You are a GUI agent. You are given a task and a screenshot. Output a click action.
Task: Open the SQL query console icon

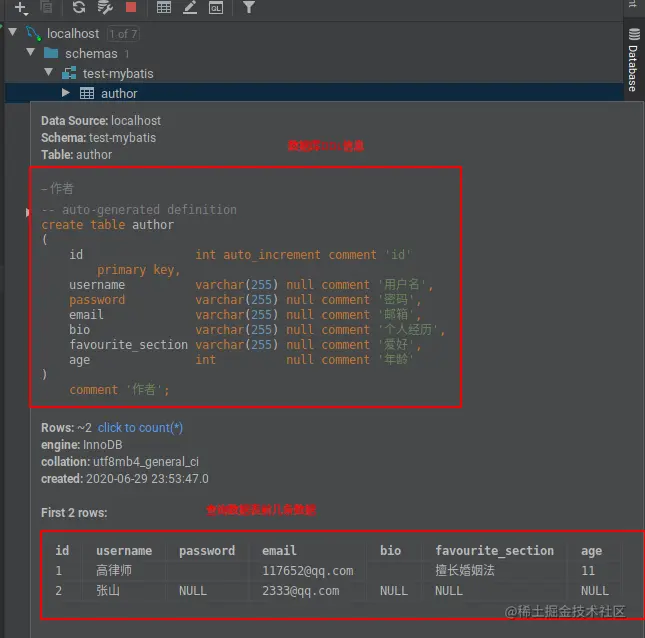pos(216,7)
